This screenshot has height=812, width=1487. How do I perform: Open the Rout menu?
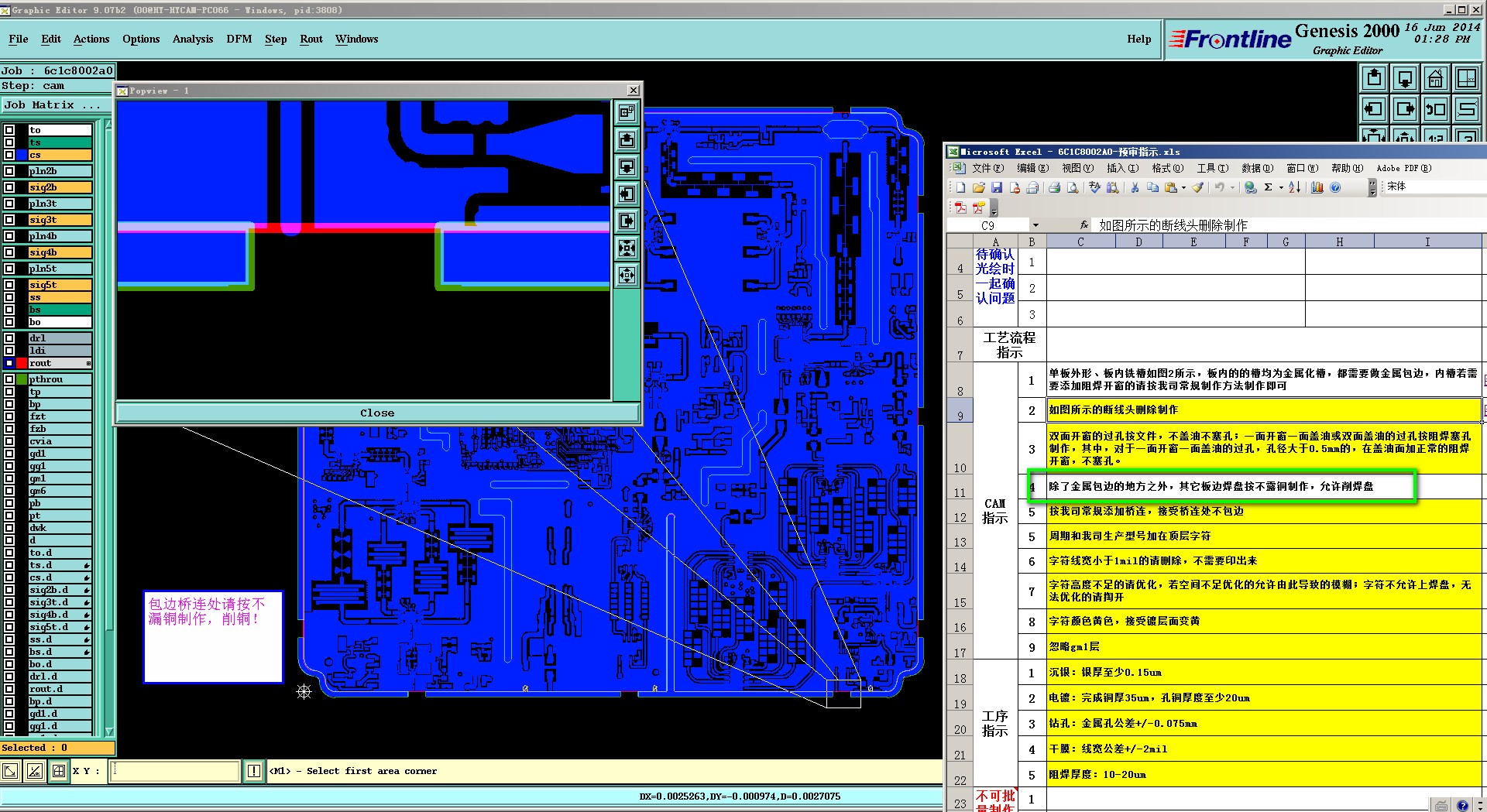click(x=311, y=39)
